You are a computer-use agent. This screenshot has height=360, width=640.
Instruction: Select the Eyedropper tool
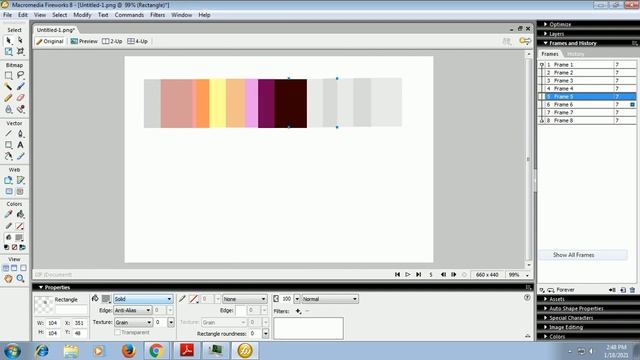9,214
